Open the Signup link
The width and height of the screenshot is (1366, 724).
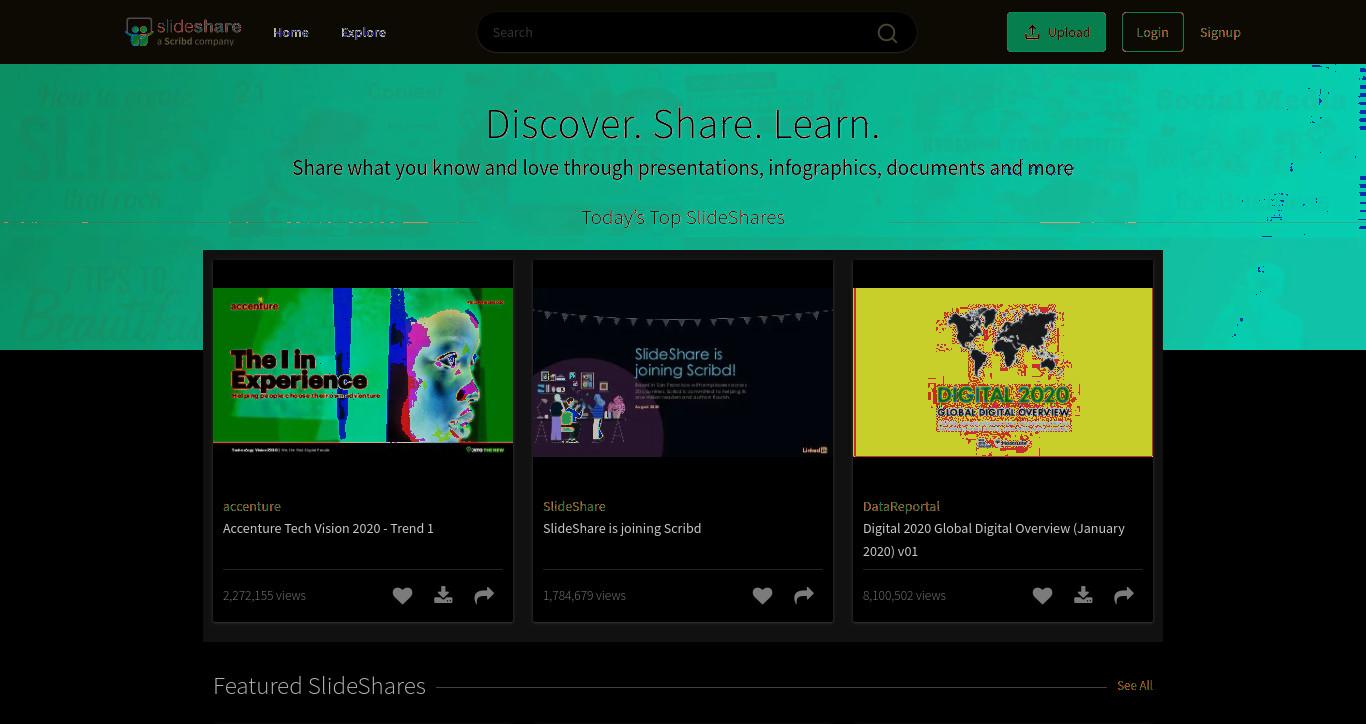tap(1220, 32)
